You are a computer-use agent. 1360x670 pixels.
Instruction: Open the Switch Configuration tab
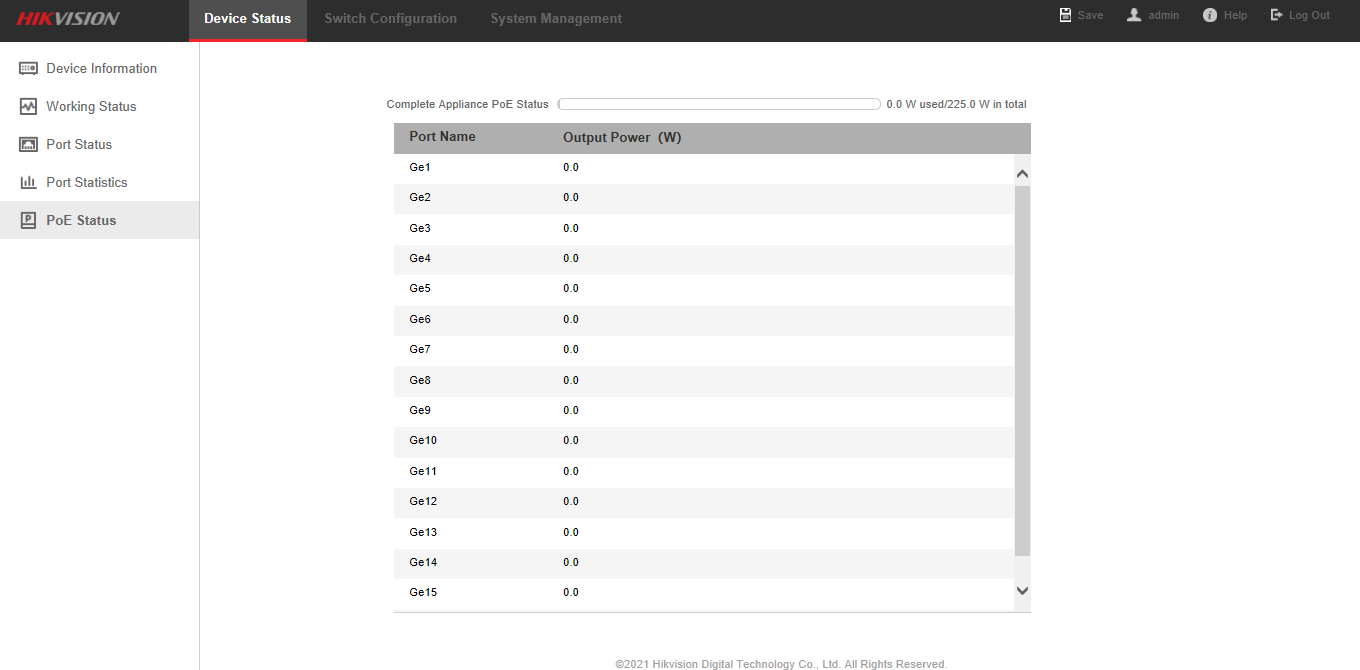tap(390, 19)
